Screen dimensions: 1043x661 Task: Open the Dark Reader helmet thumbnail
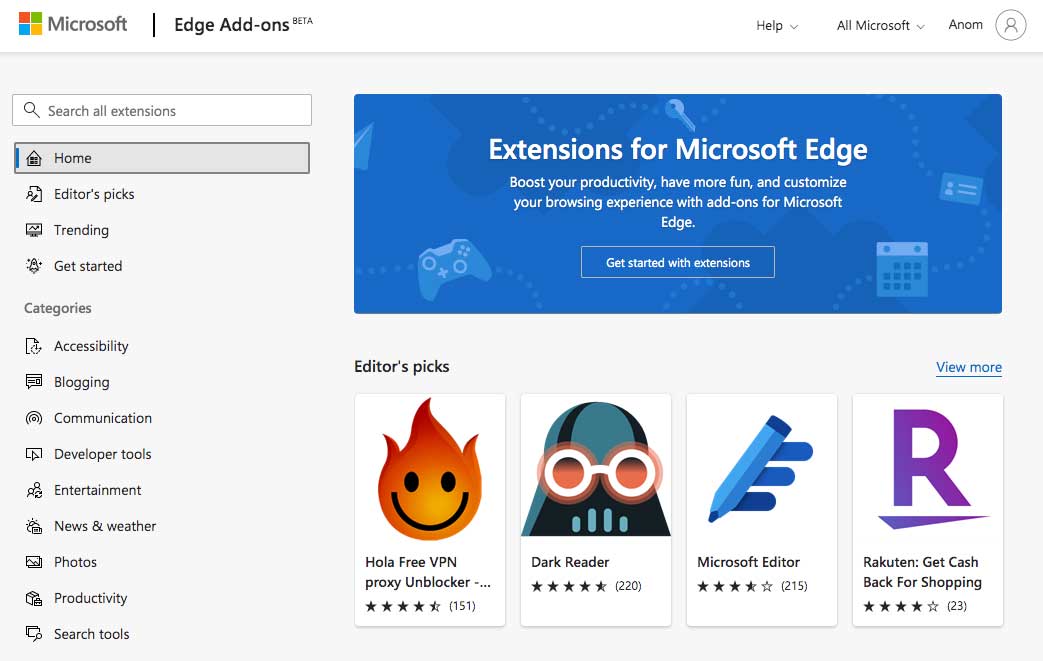pyautogui.click(x=596, y=469)
